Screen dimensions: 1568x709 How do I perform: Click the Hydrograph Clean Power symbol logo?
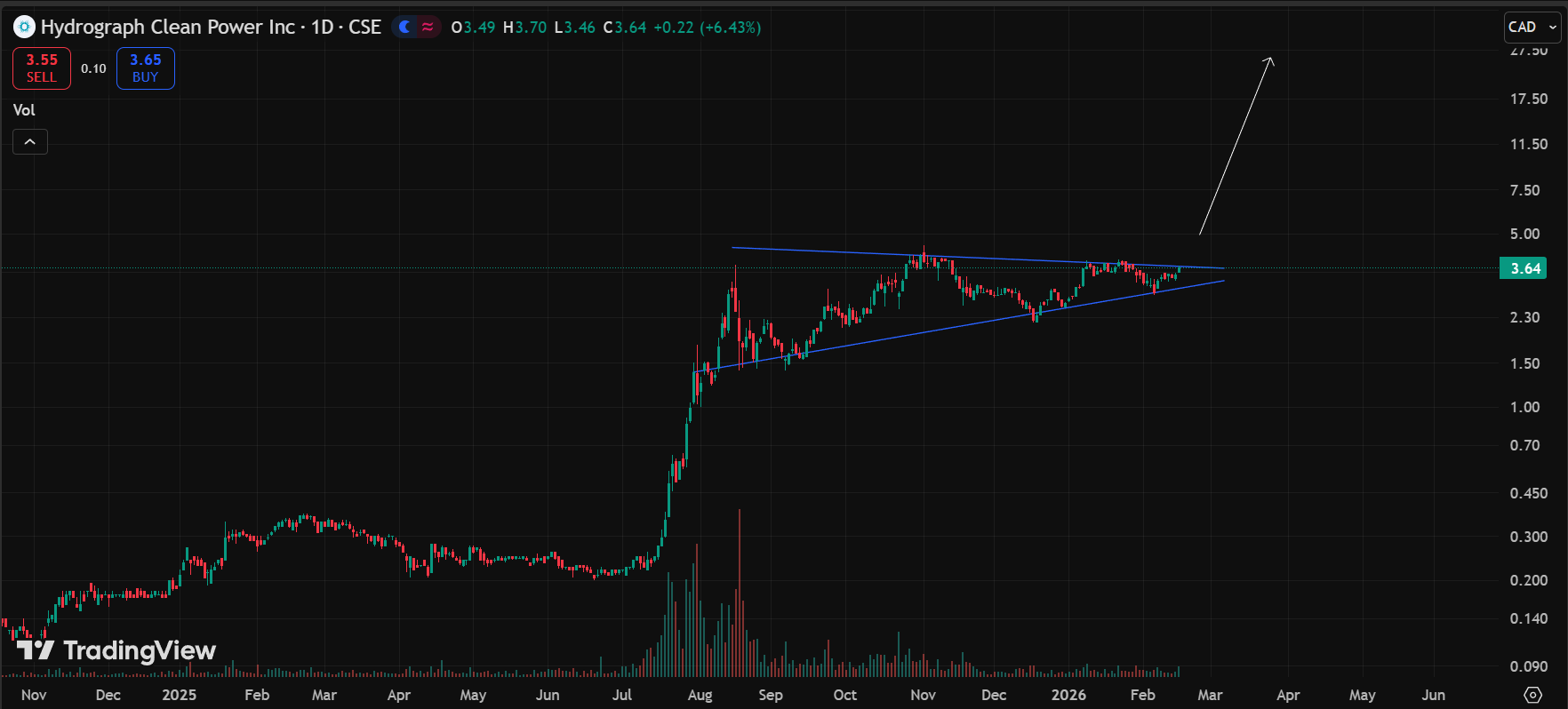pos(24,27)
